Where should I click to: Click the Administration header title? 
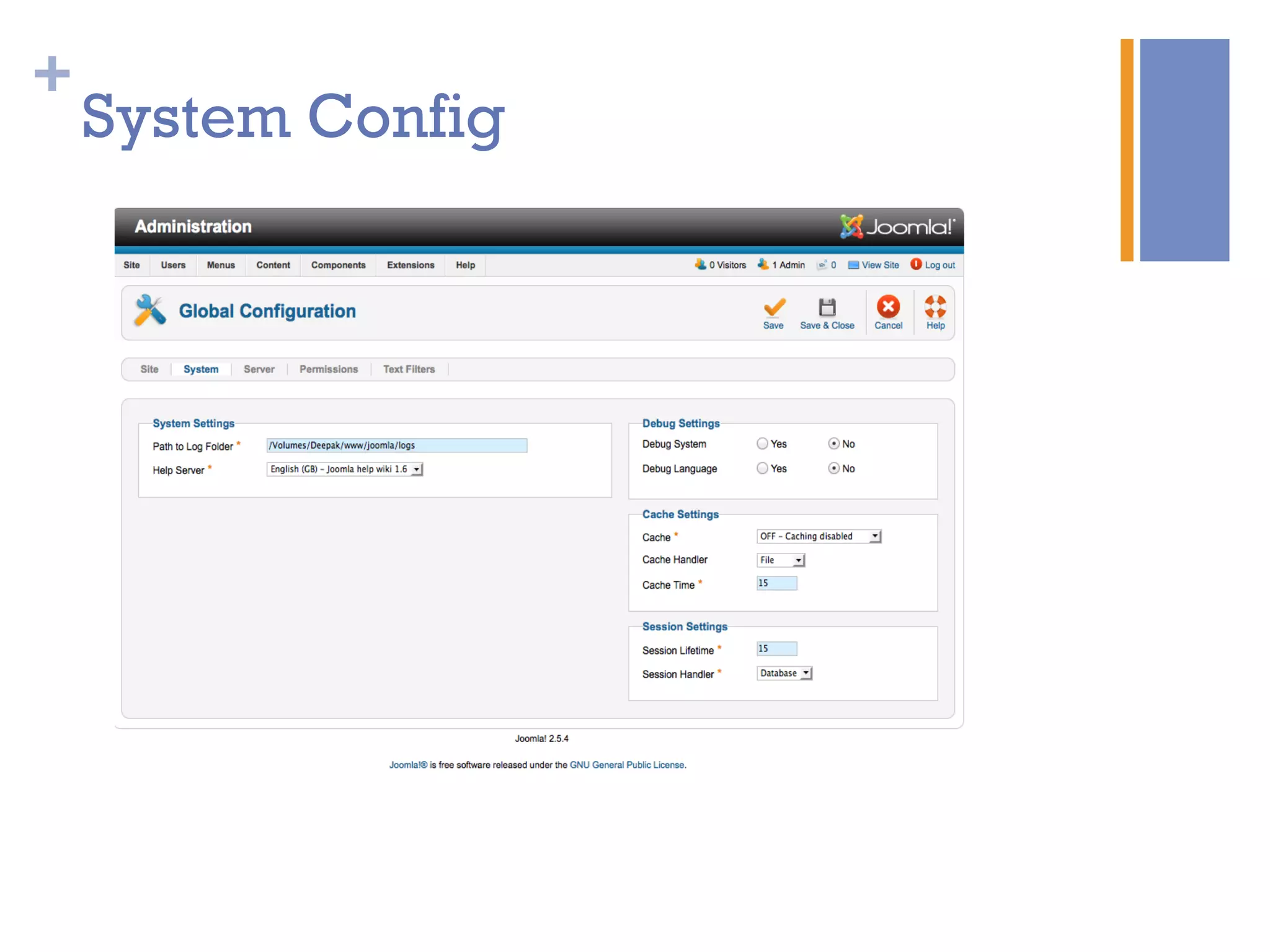(x=193, y=226)
